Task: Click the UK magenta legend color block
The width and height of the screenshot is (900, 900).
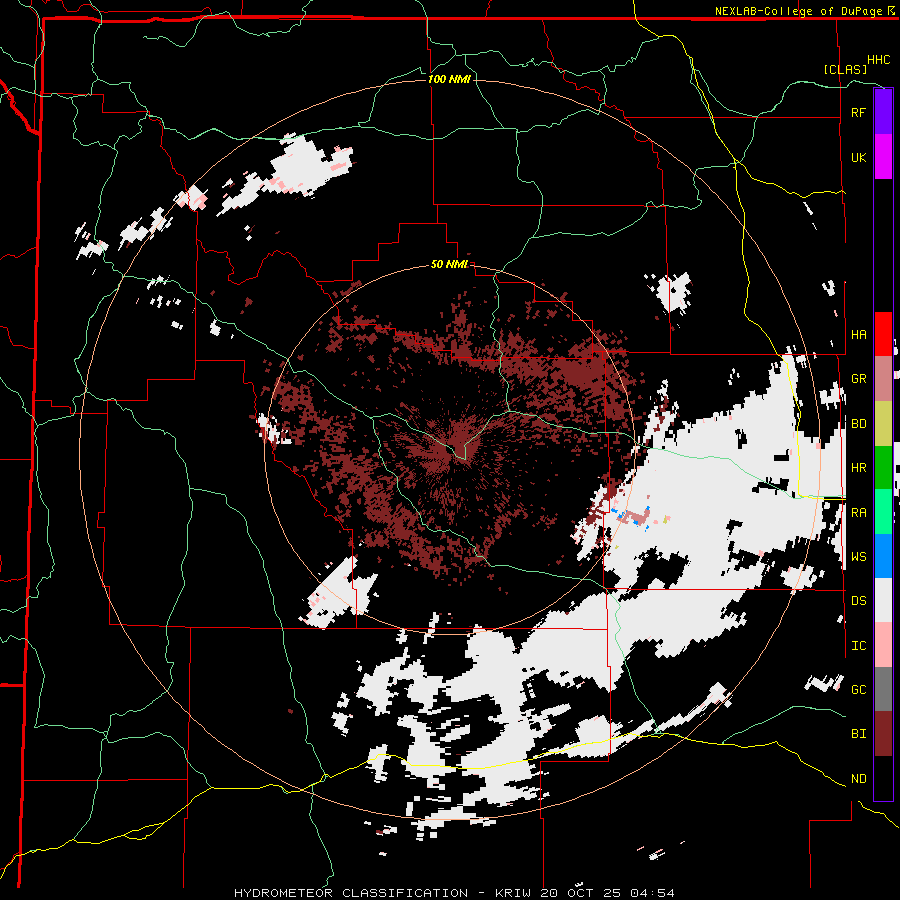Action: point(883,157)
